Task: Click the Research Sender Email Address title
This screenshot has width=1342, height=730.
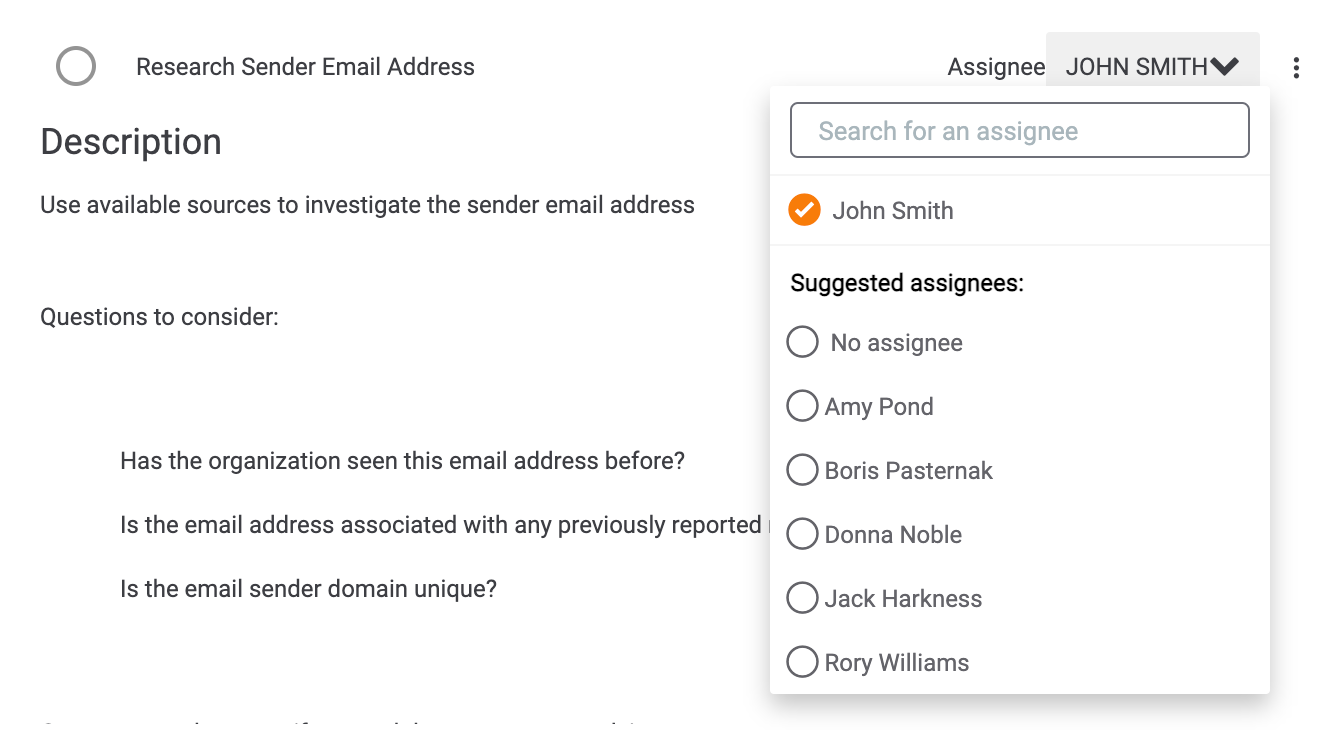Action: pyautogui.click(x=305, y=67)
